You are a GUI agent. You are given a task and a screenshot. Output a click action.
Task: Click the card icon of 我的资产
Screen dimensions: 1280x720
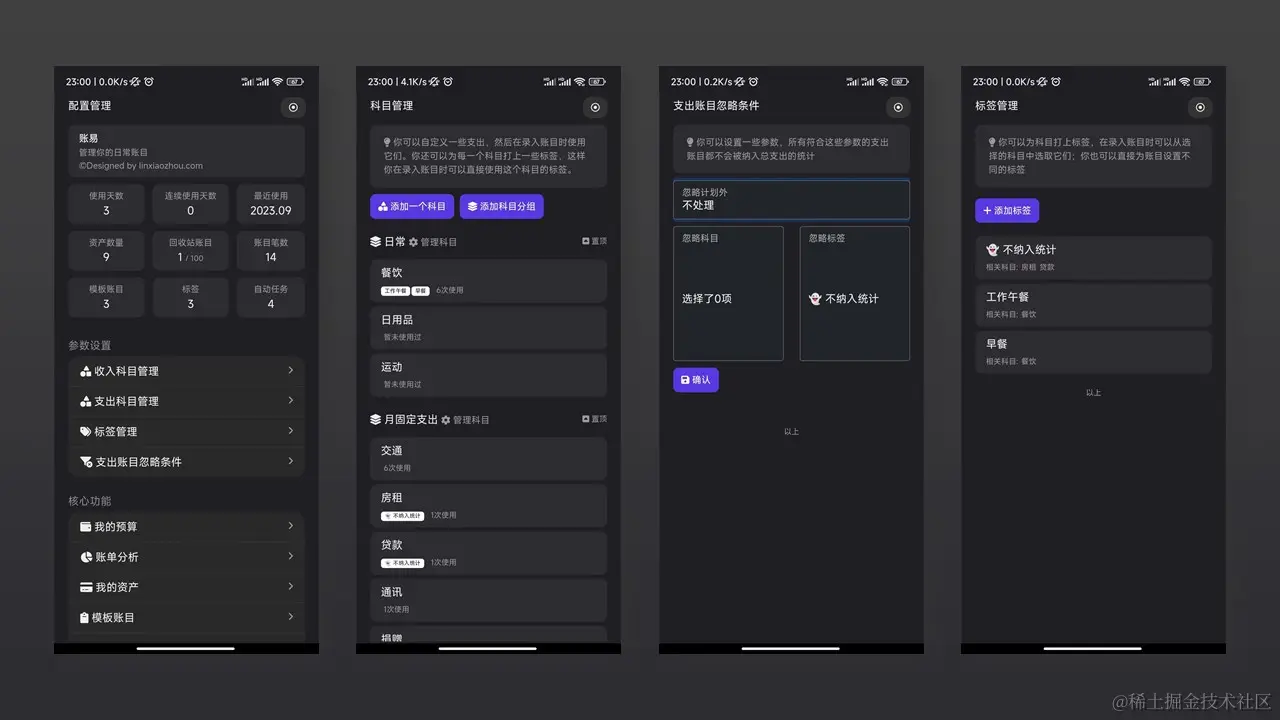(86, 587)
